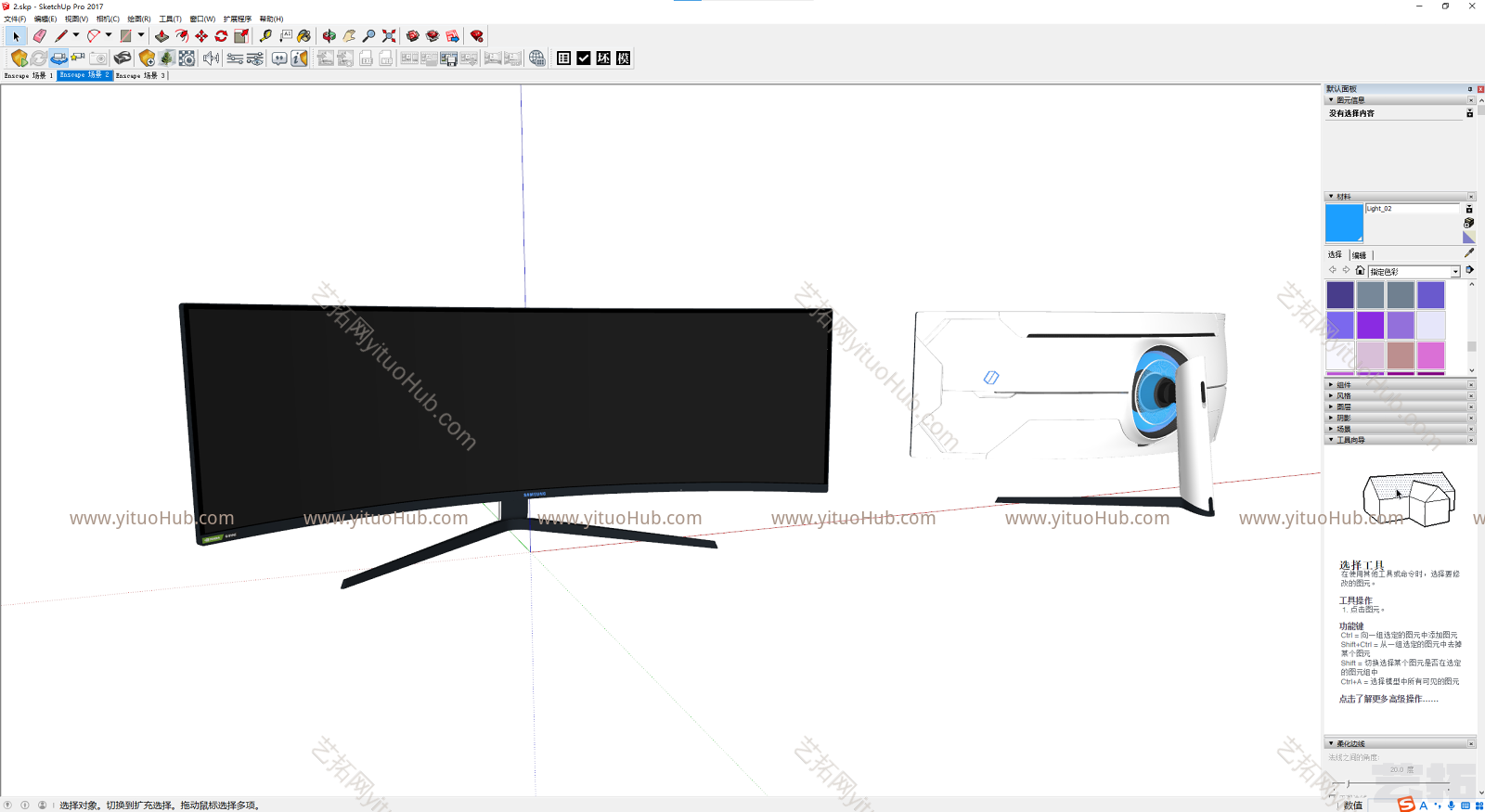Pick the Tape Measure tool
Screen dimensions: 1485x812
click(266, 36)
